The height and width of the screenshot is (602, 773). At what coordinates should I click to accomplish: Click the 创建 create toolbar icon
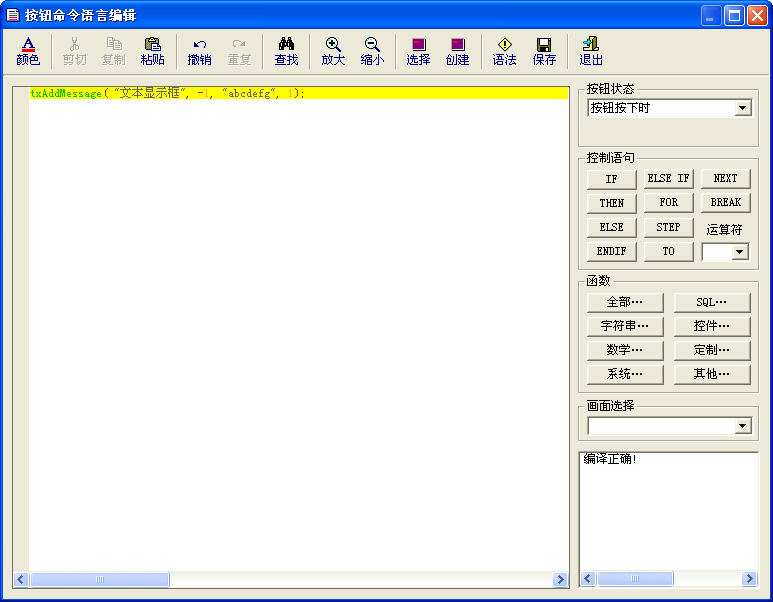[457, 51]
